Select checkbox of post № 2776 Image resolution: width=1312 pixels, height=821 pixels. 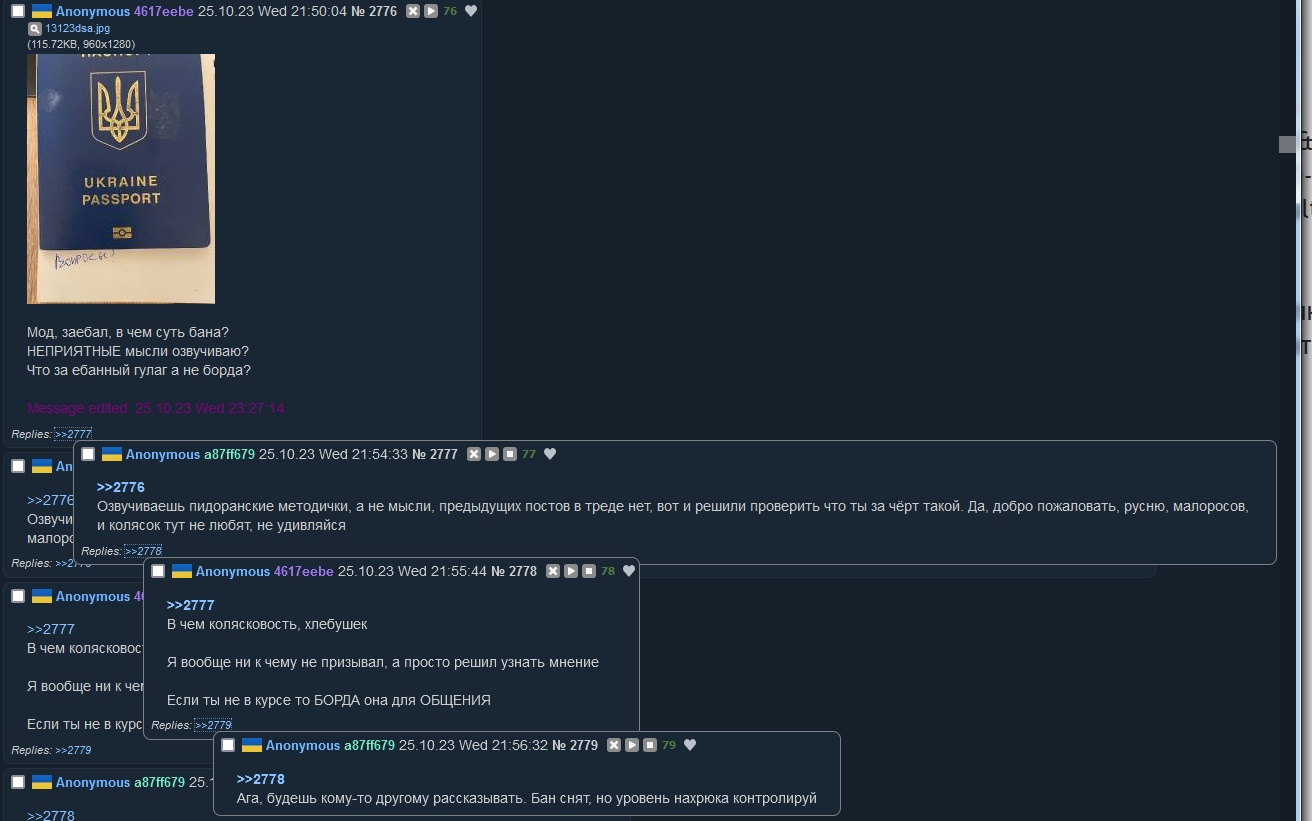click(18, 11)
